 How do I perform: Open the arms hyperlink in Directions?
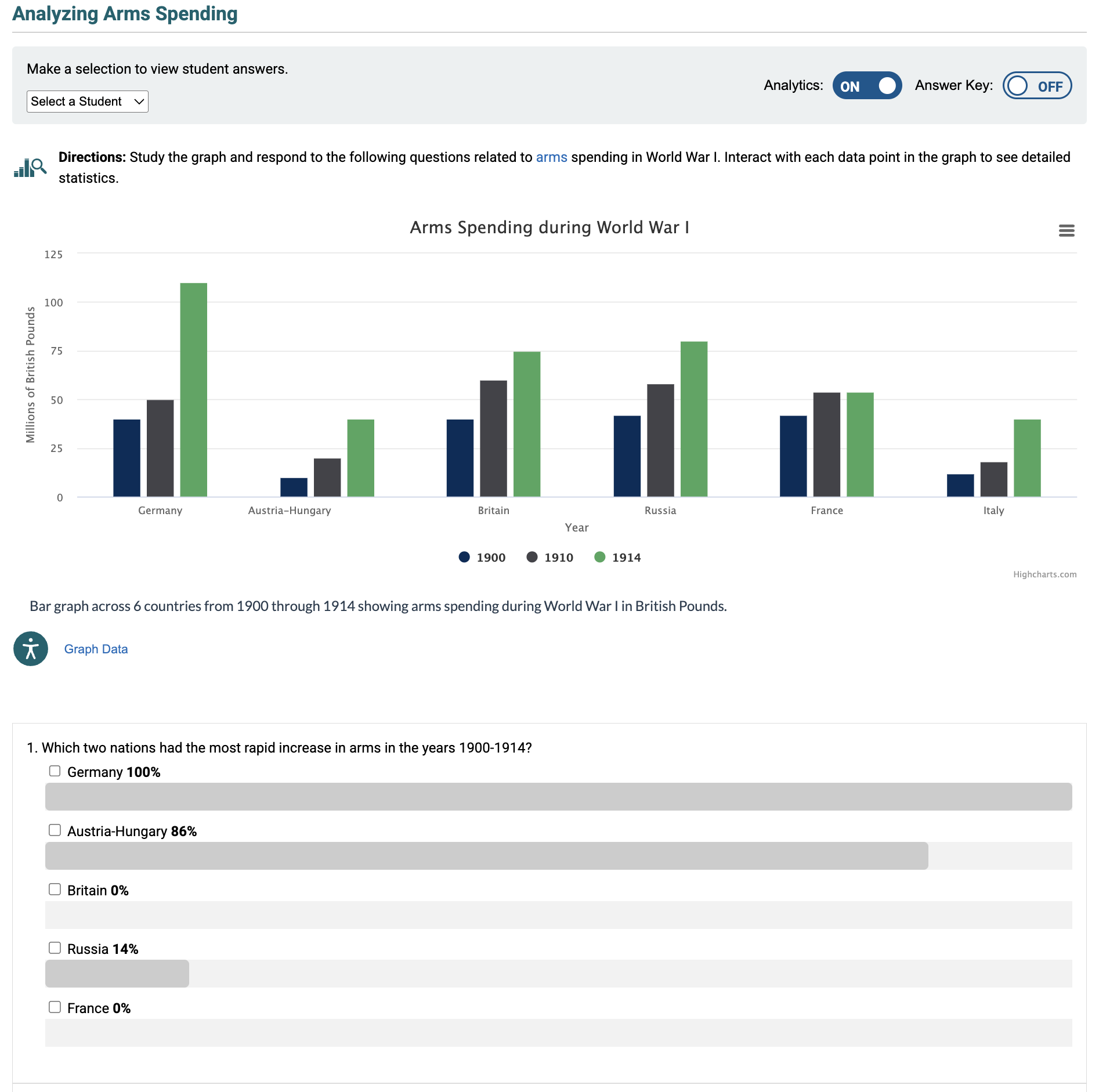click(x=551, y=157)
